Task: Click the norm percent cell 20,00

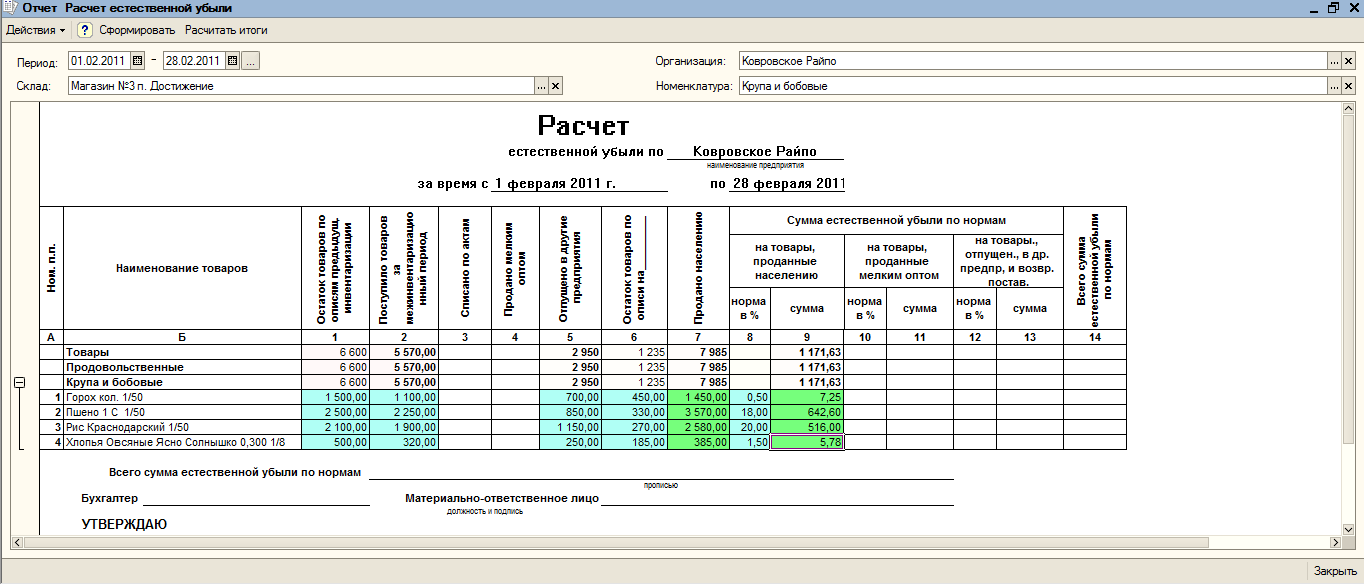Action: tap(750, 428)
